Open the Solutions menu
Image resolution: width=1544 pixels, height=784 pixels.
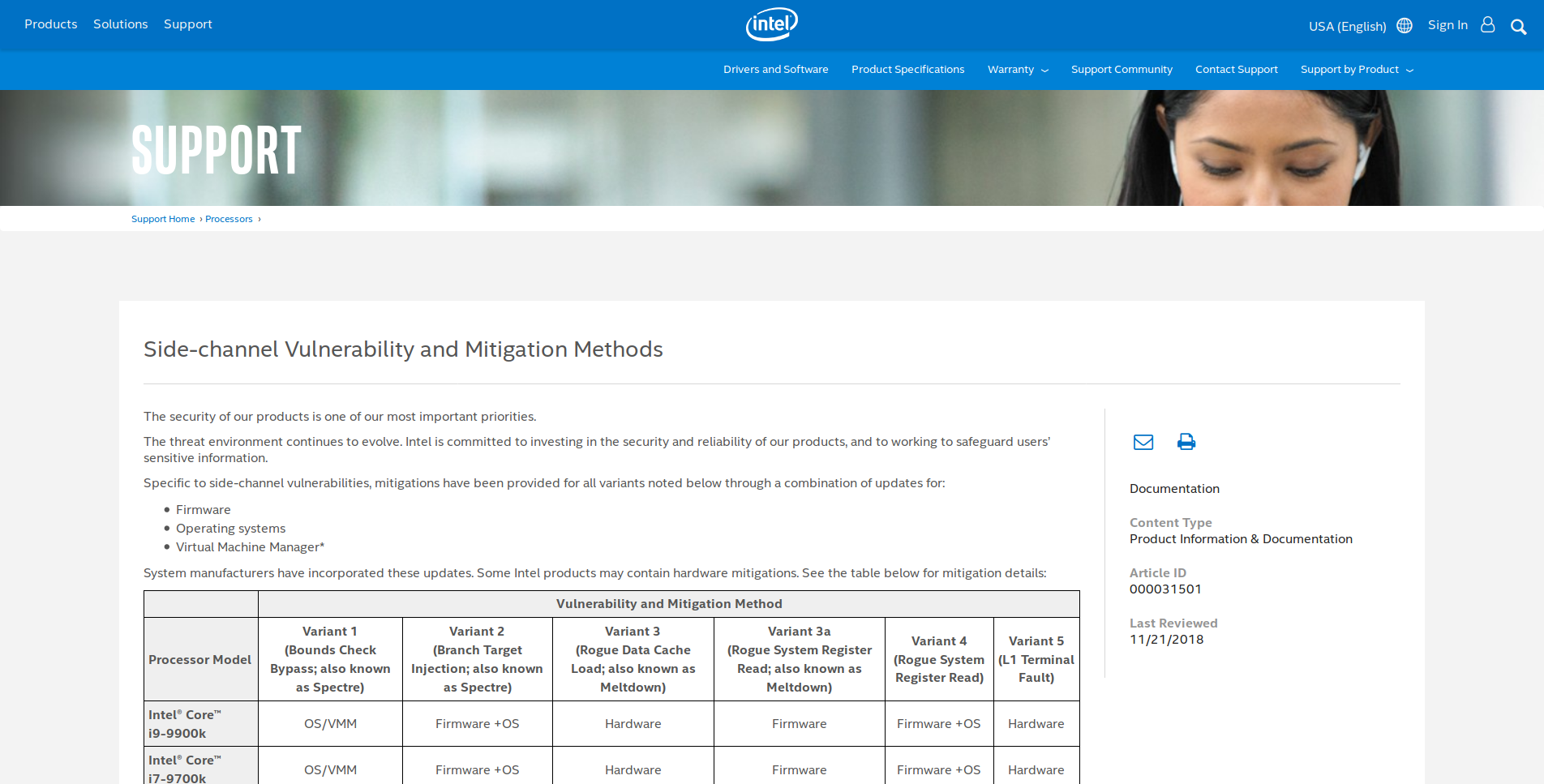120,24
